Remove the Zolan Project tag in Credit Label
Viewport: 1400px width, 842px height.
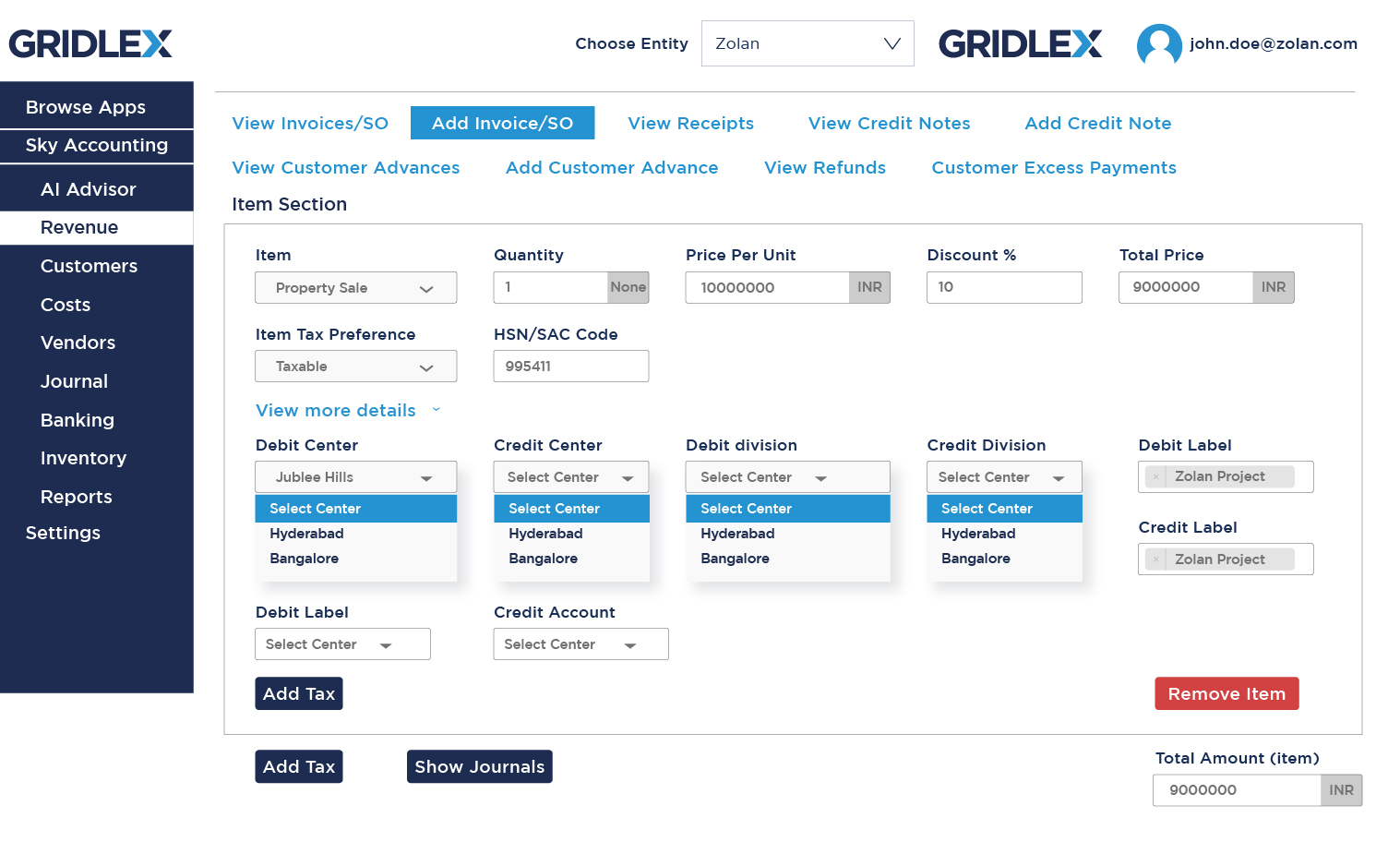(1155, 559)
